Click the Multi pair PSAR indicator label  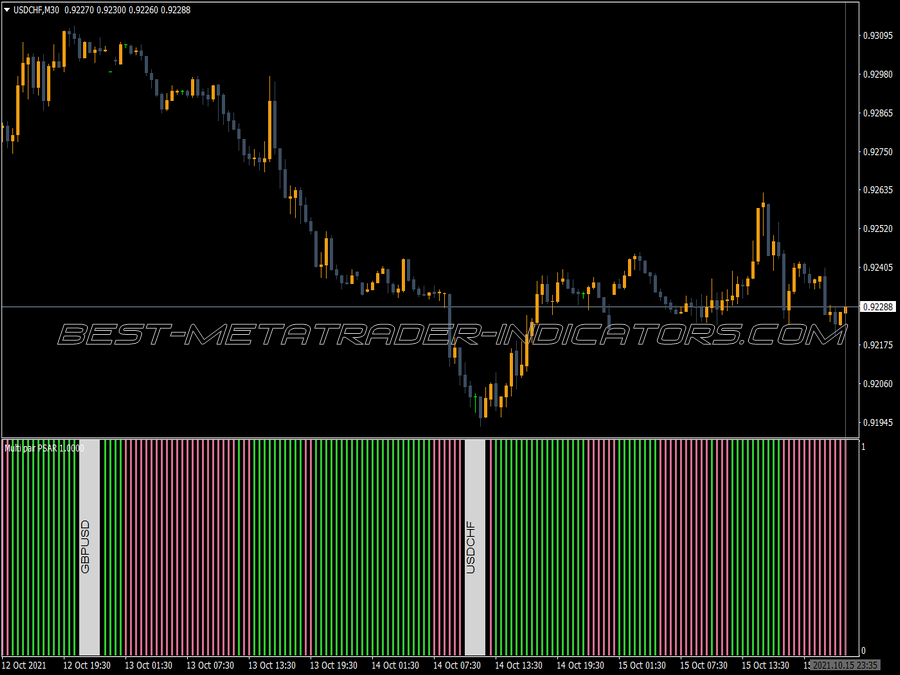coord(44,448)
